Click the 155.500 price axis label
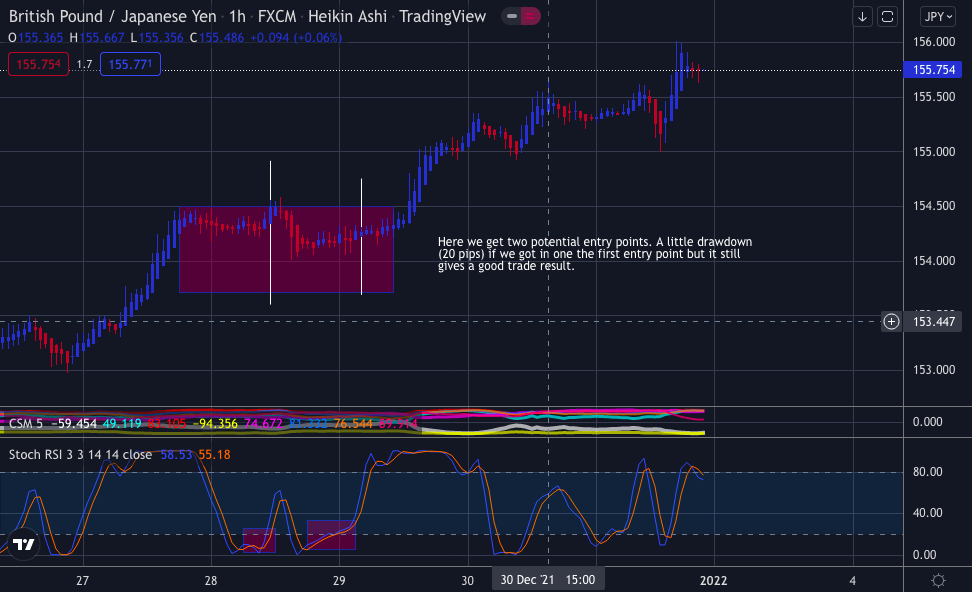The image size is (972, 592). click(934, 97)
